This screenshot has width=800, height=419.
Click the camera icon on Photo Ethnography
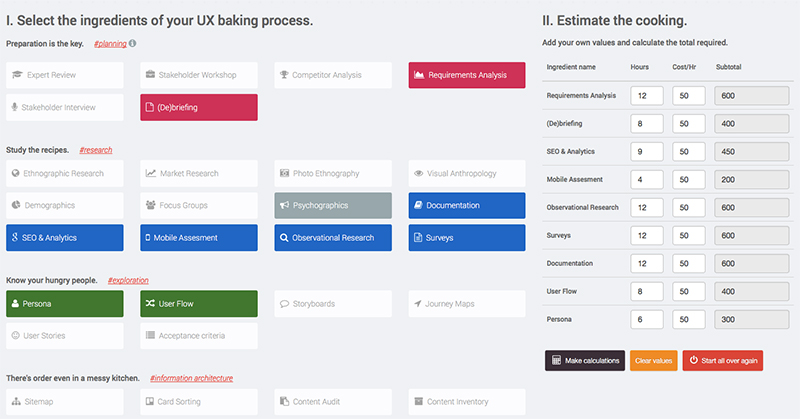pos(284,173)
